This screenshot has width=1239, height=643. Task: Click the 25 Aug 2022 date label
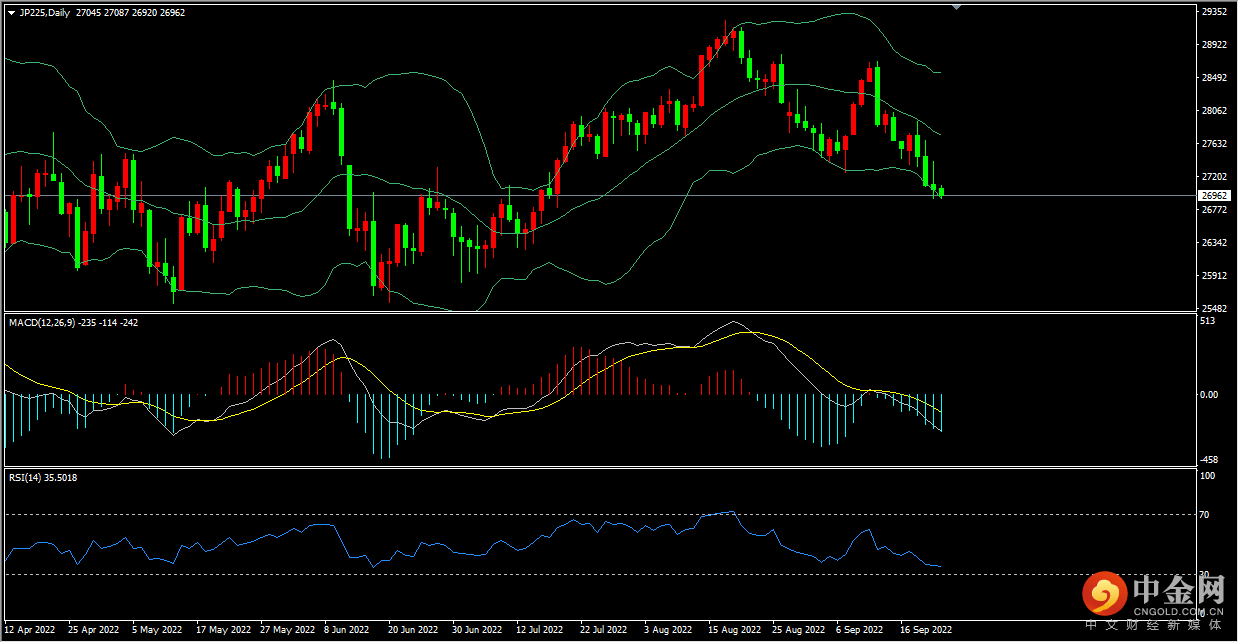coord(798,630)
